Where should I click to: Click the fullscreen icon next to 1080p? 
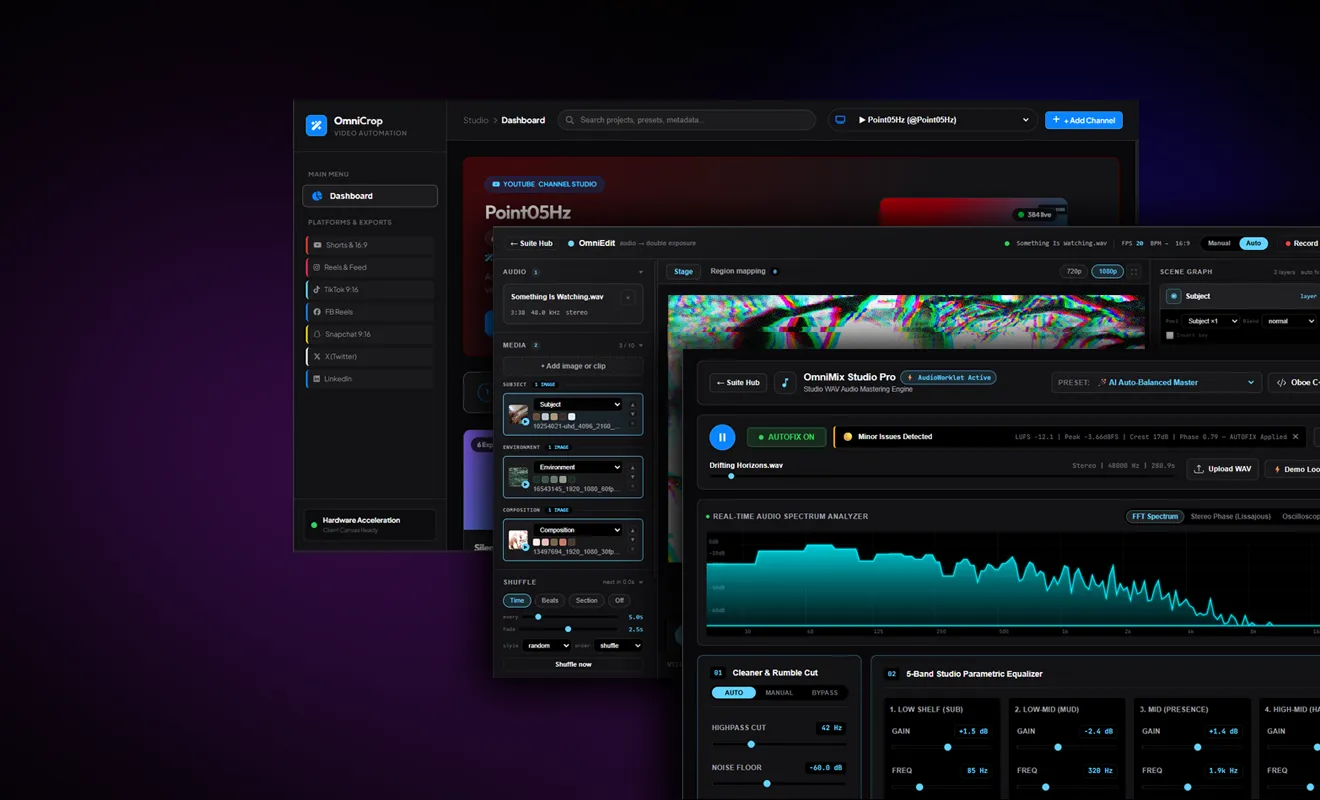[x=1134, y=271]
